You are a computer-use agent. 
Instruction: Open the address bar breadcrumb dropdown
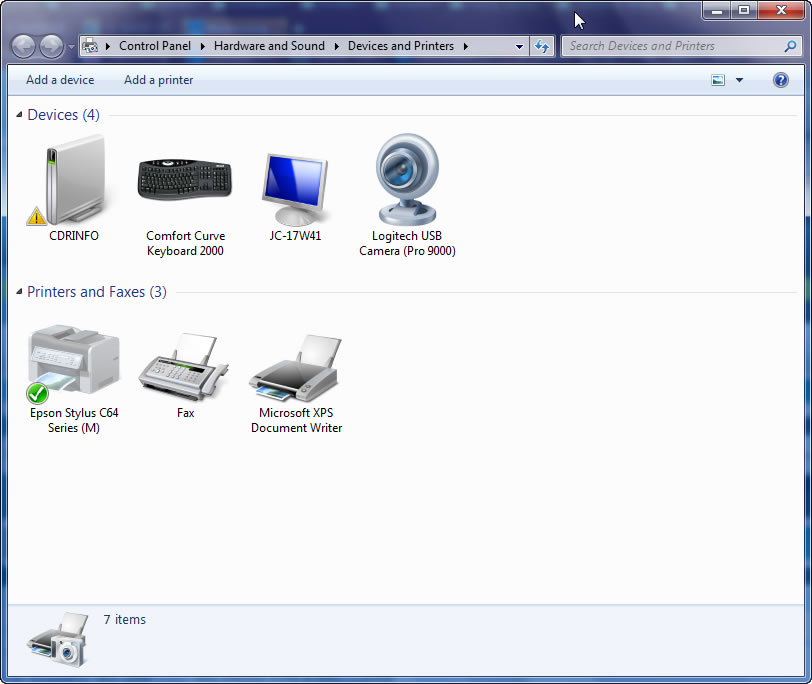click(x=519, y=46)
